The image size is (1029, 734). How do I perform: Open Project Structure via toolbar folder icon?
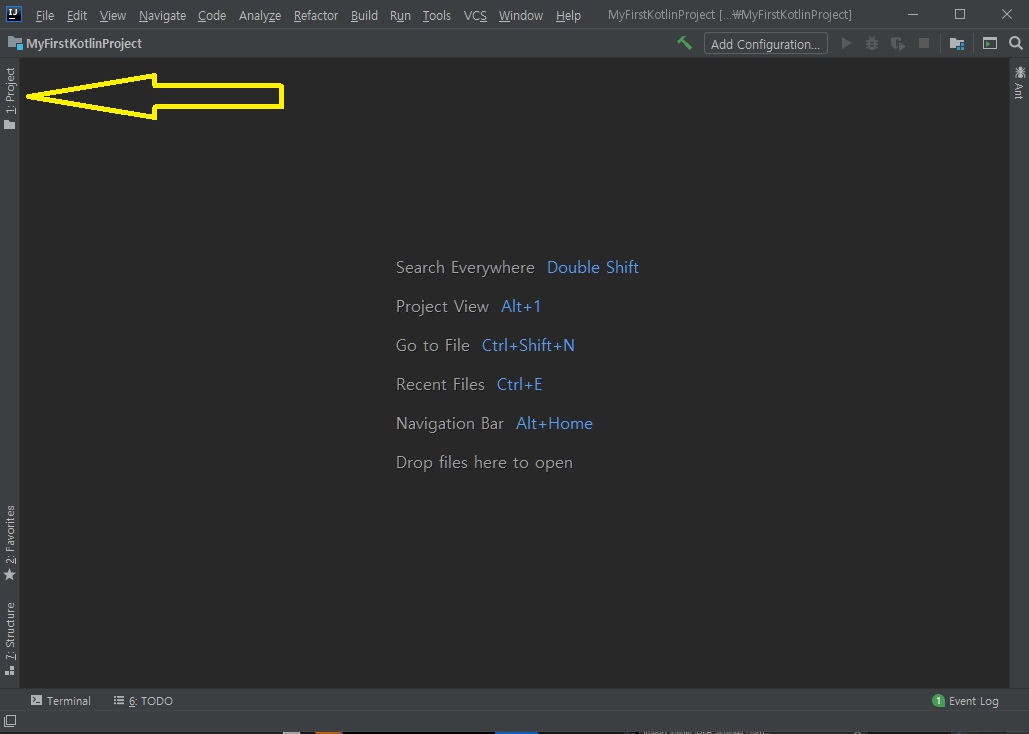tap(957, 43)
